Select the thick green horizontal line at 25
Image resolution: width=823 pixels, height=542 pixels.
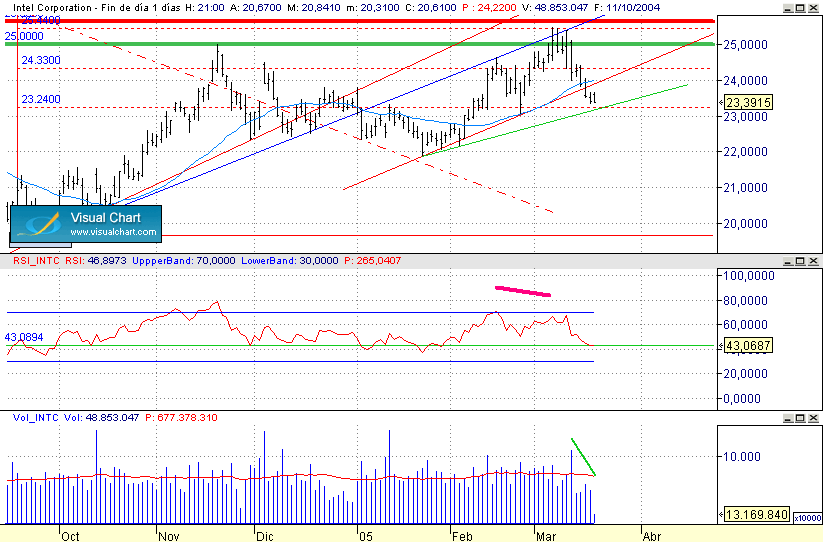(x=360, y=44)
